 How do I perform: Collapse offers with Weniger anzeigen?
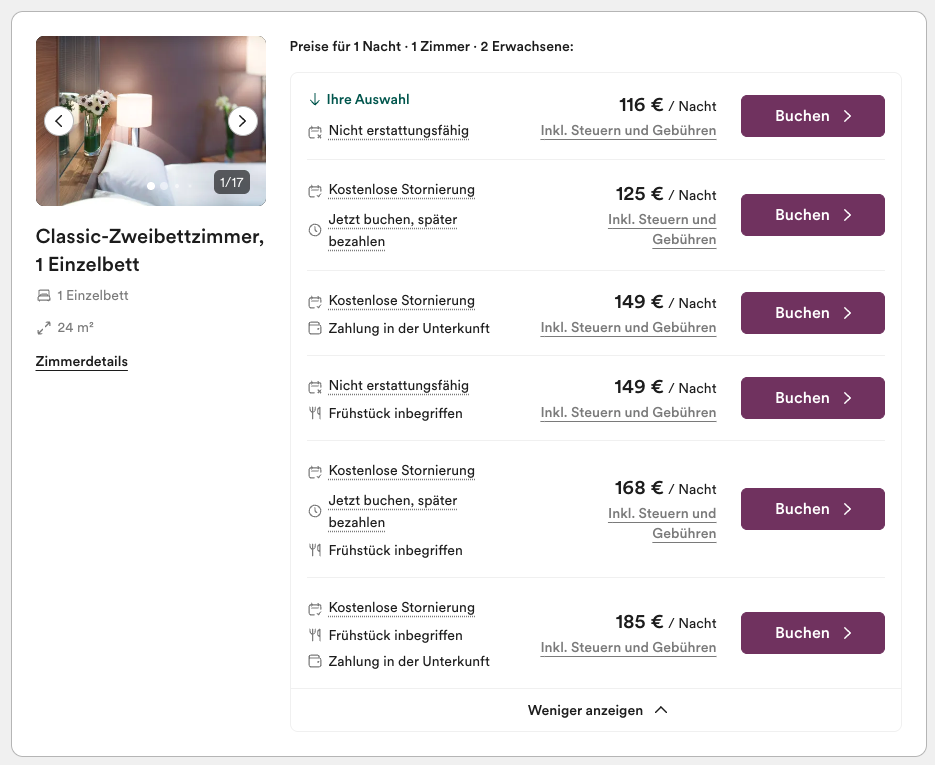coord(596,710)
